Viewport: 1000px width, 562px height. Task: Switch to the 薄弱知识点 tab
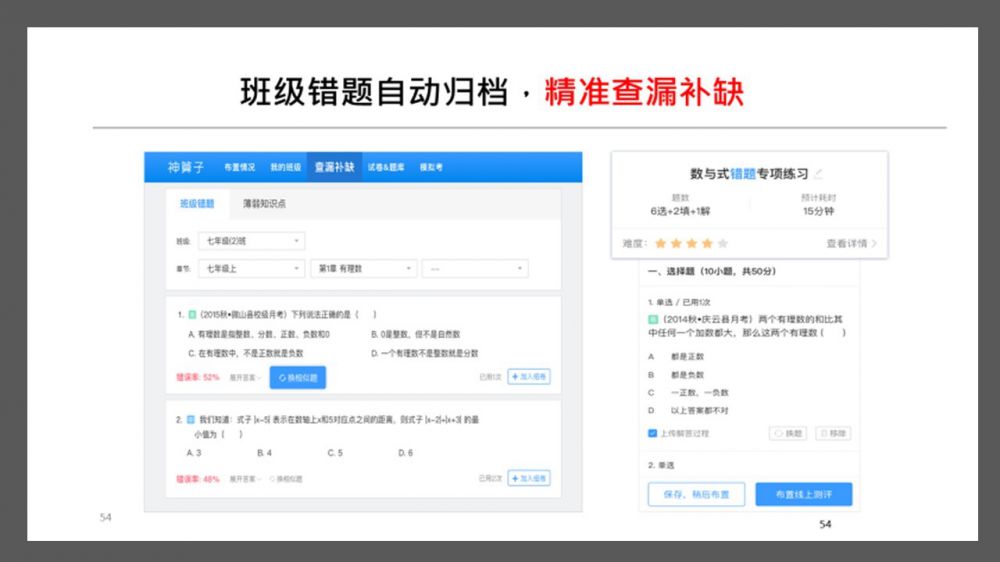coord(264,203)
